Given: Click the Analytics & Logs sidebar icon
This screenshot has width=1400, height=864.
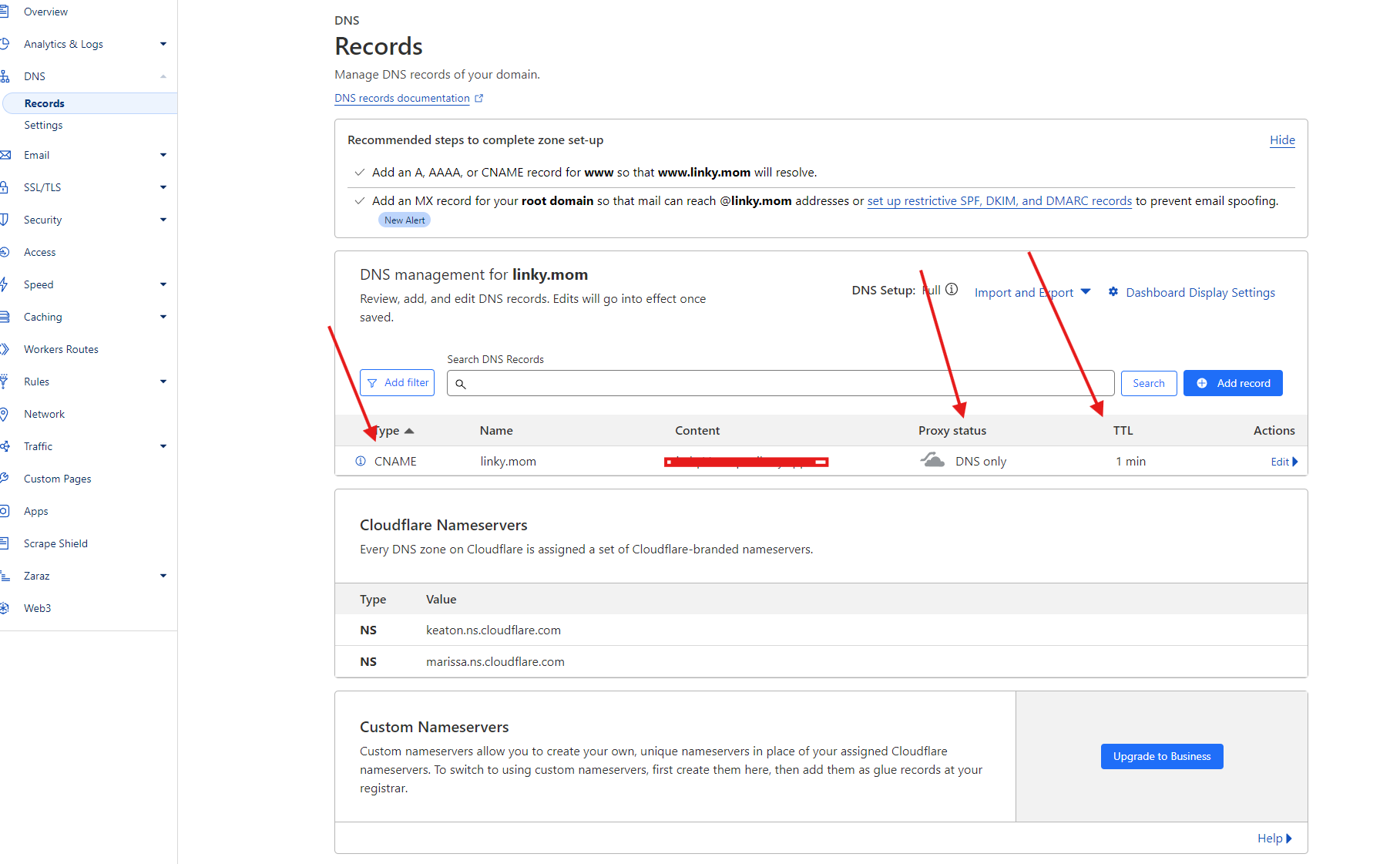Looking at the screenshot, I should [x=4, y=44].
